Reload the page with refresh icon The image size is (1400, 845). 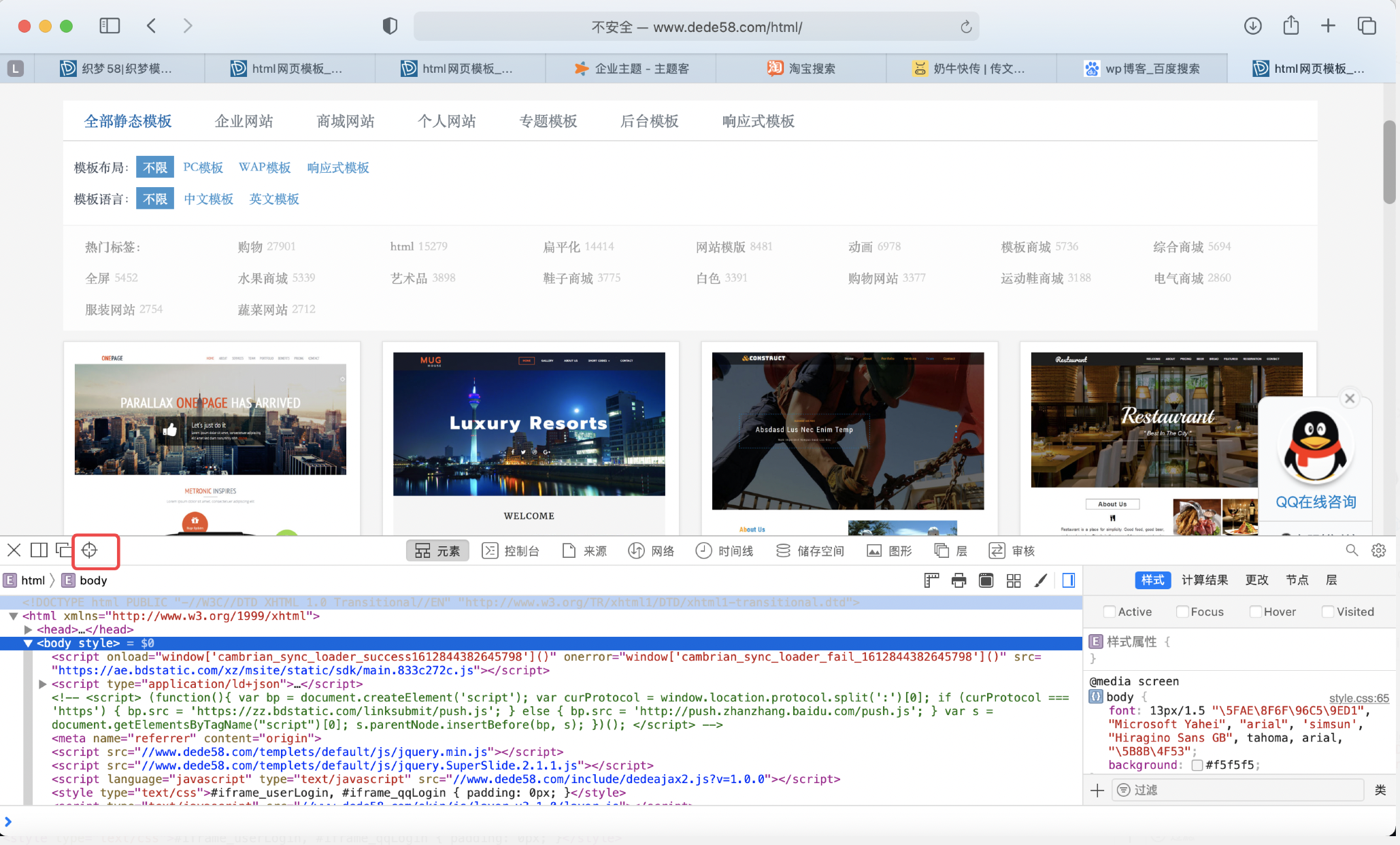965,27
